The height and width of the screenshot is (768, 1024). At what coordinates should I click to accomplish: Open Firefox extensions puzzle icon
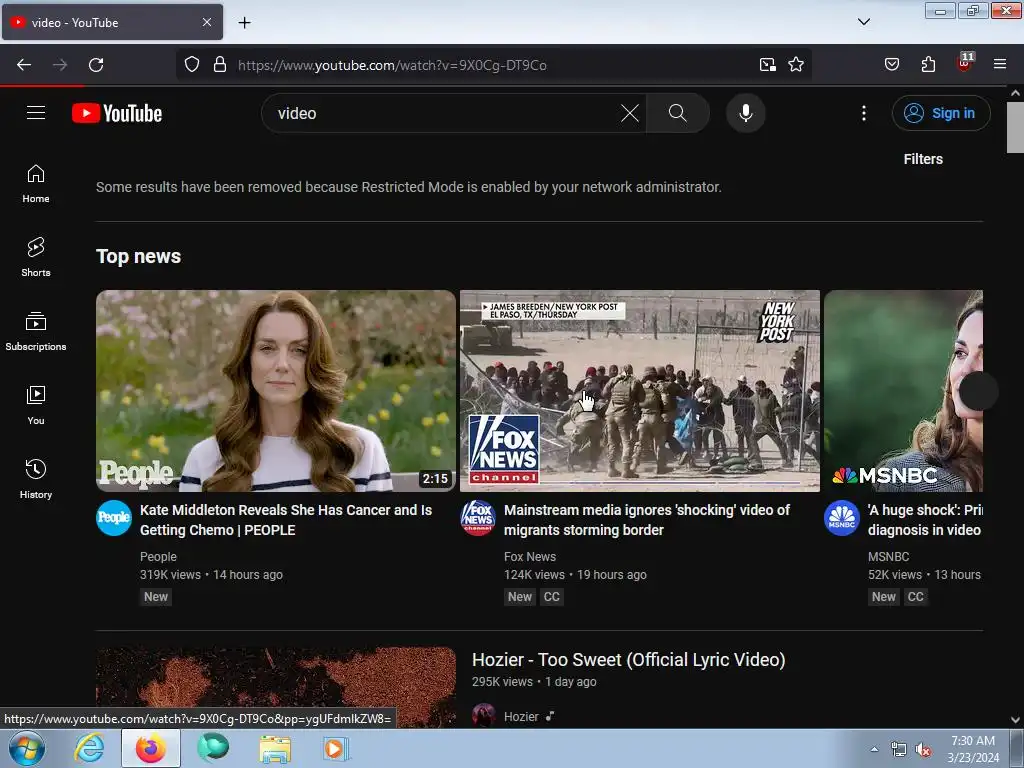[x=928, y=65]
